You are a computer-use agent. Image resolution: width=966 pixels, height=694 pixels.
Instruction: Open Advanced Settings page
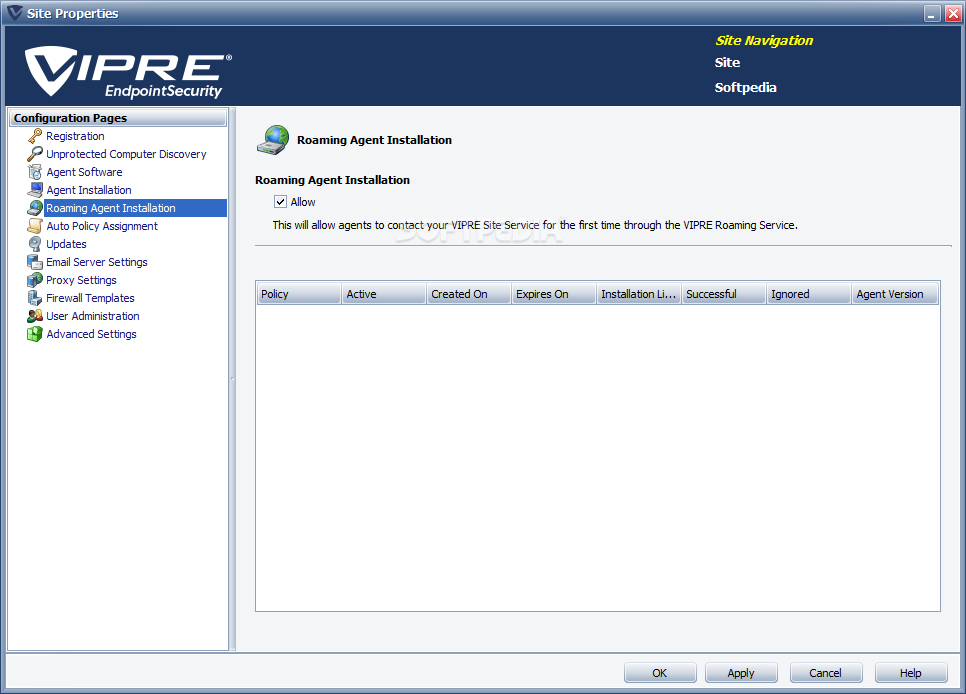pos(92,334)
